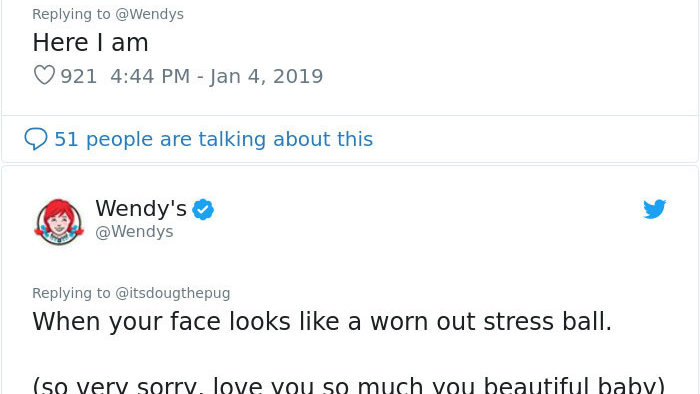Click the Wendy's display name
This screenshot has height=394, width=700.
click(x=141, y=208)
